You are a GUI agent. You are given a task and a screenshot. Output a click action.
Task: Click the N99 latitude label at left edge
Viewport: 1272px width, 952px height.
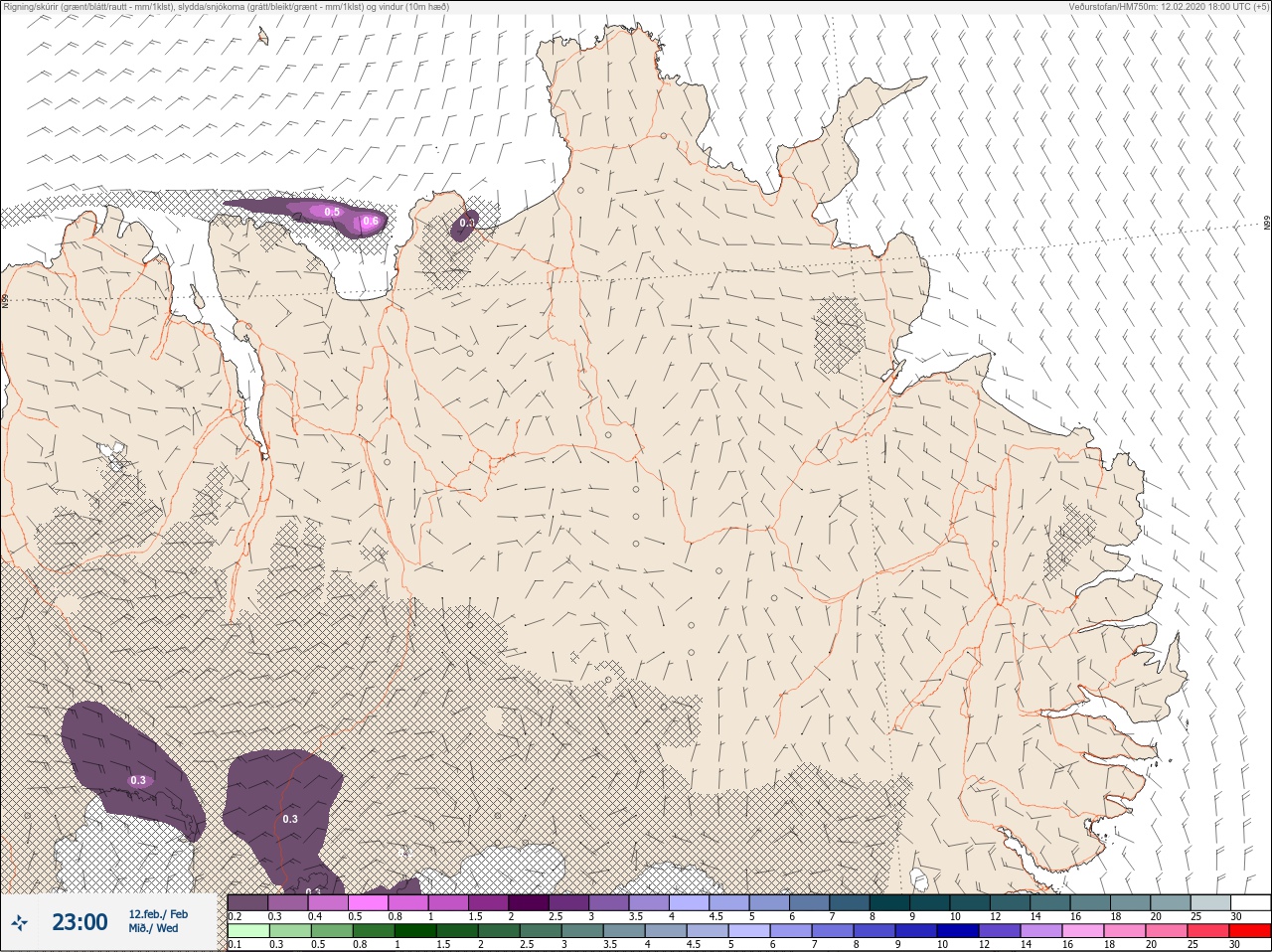pos(5,300)
